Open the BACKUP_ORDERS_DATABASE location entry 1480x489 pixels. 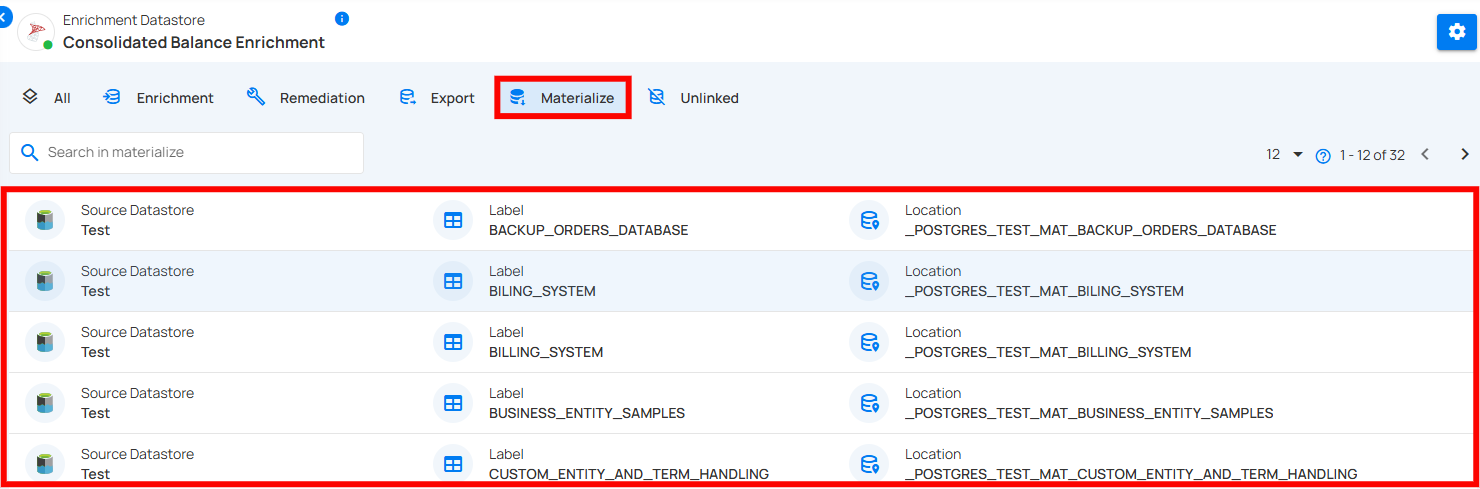tap(1090, 230)
